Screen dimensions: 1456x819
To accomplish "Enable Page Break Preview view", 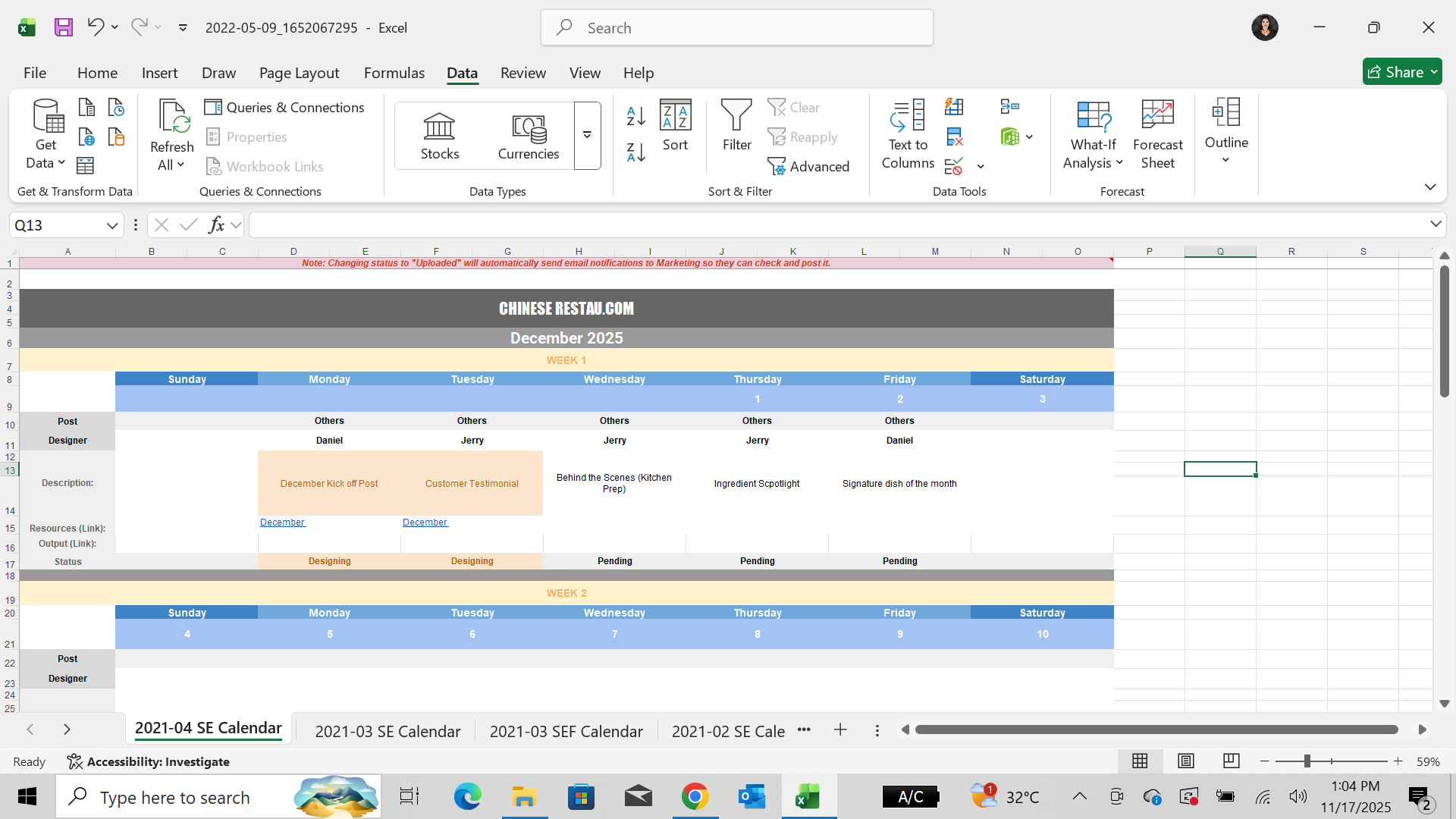I will click(x=1232, y=761).
